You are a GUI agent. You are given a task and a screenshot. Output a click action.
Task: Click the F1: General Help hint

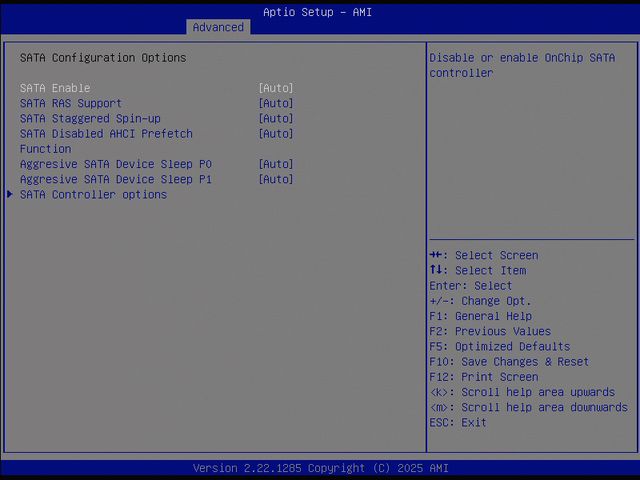(x=480, y=316)
